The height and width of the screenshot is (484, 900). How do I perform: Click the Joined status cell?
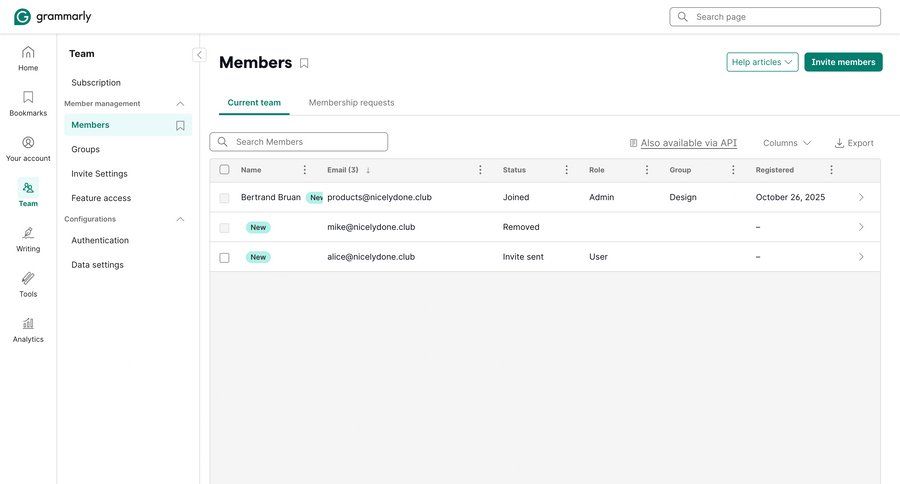coord(516,197)
